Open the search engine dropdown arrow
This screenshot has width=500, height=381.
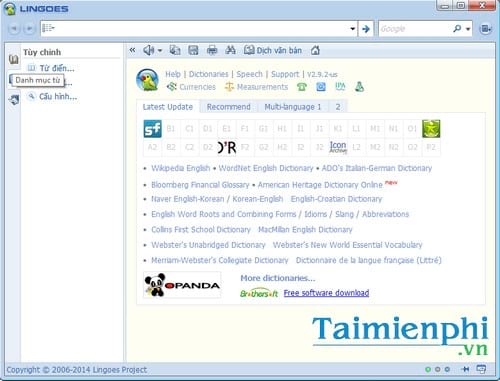(468, 29)
